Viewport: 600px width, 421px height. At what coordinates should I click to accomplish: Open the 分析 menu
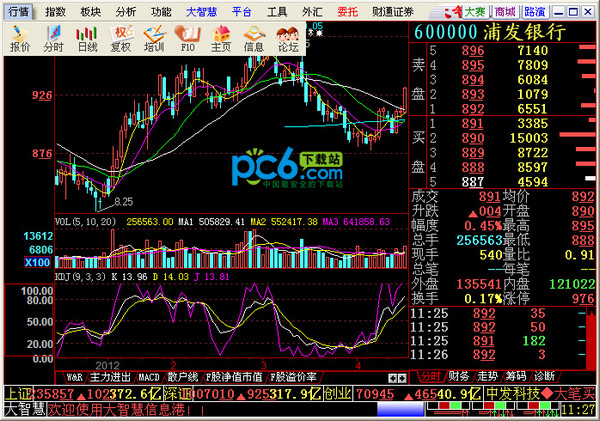(x=126, y=11)
